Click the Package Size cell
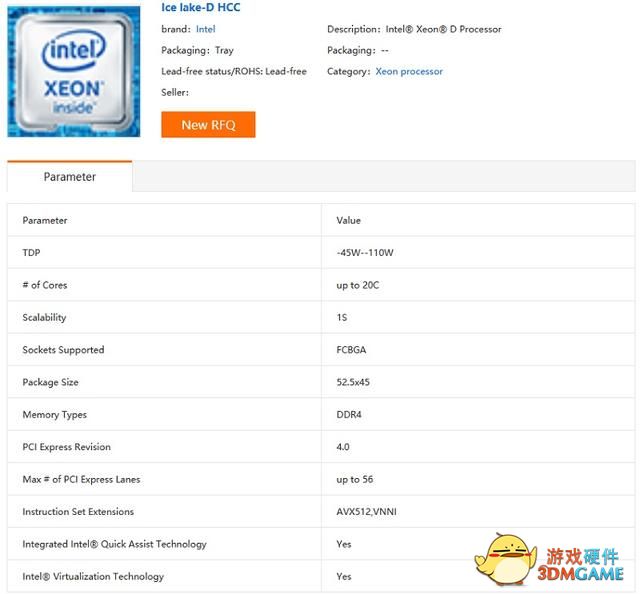 pos(164,382)
